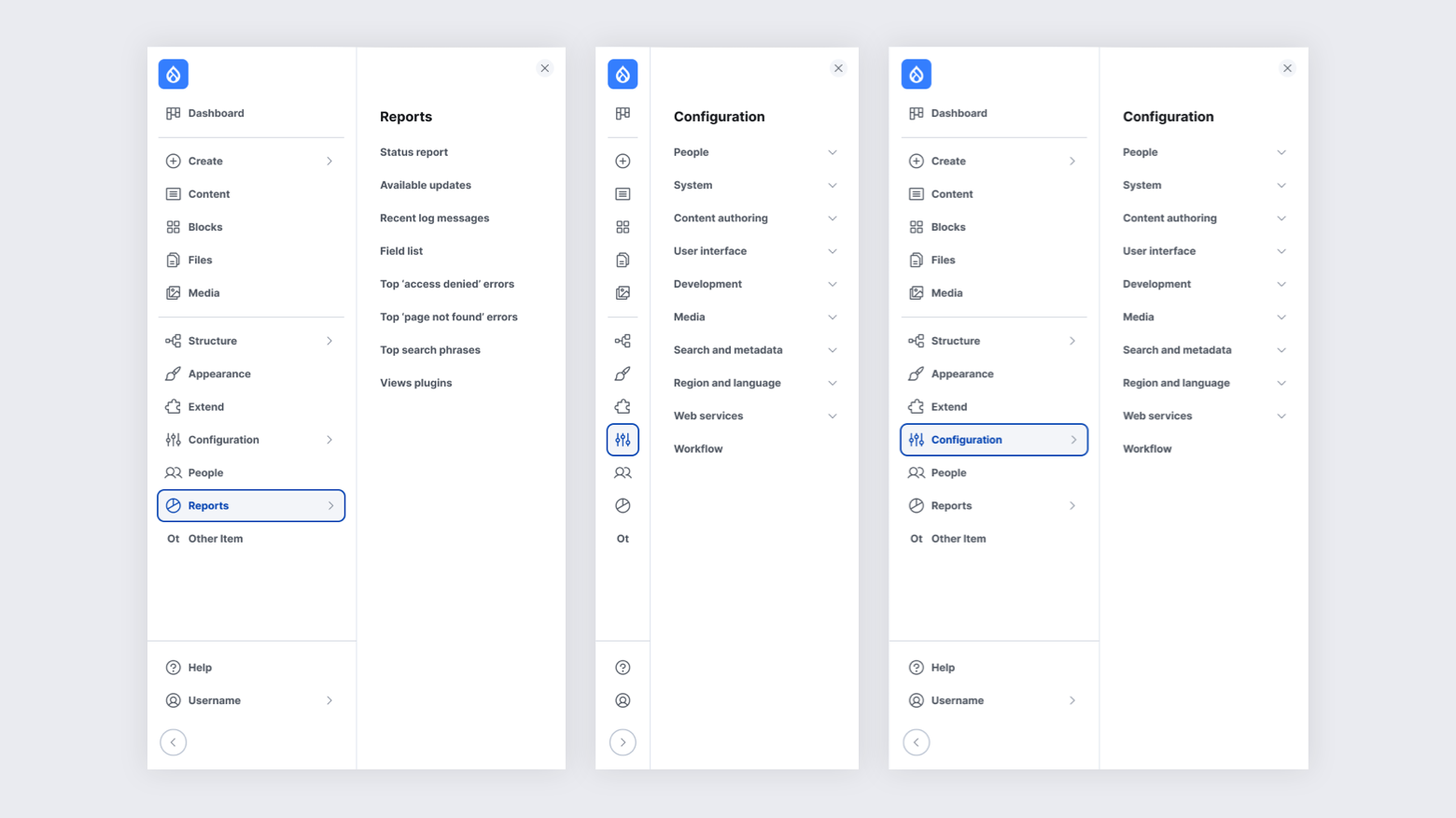Screen dimensions: 1456x818
Task: Click Drupal logo in collapsed middle sidebar
Action: tap(623, 74)
